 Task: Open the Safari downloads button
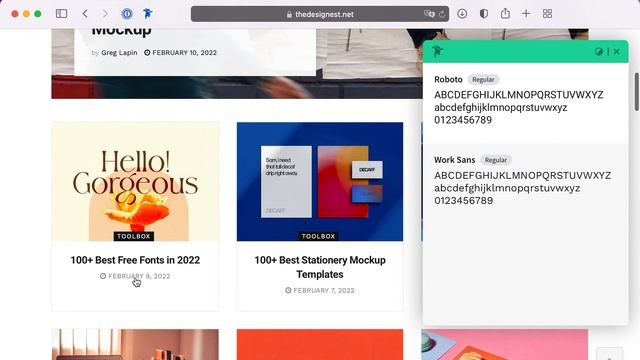coord(462,14)
